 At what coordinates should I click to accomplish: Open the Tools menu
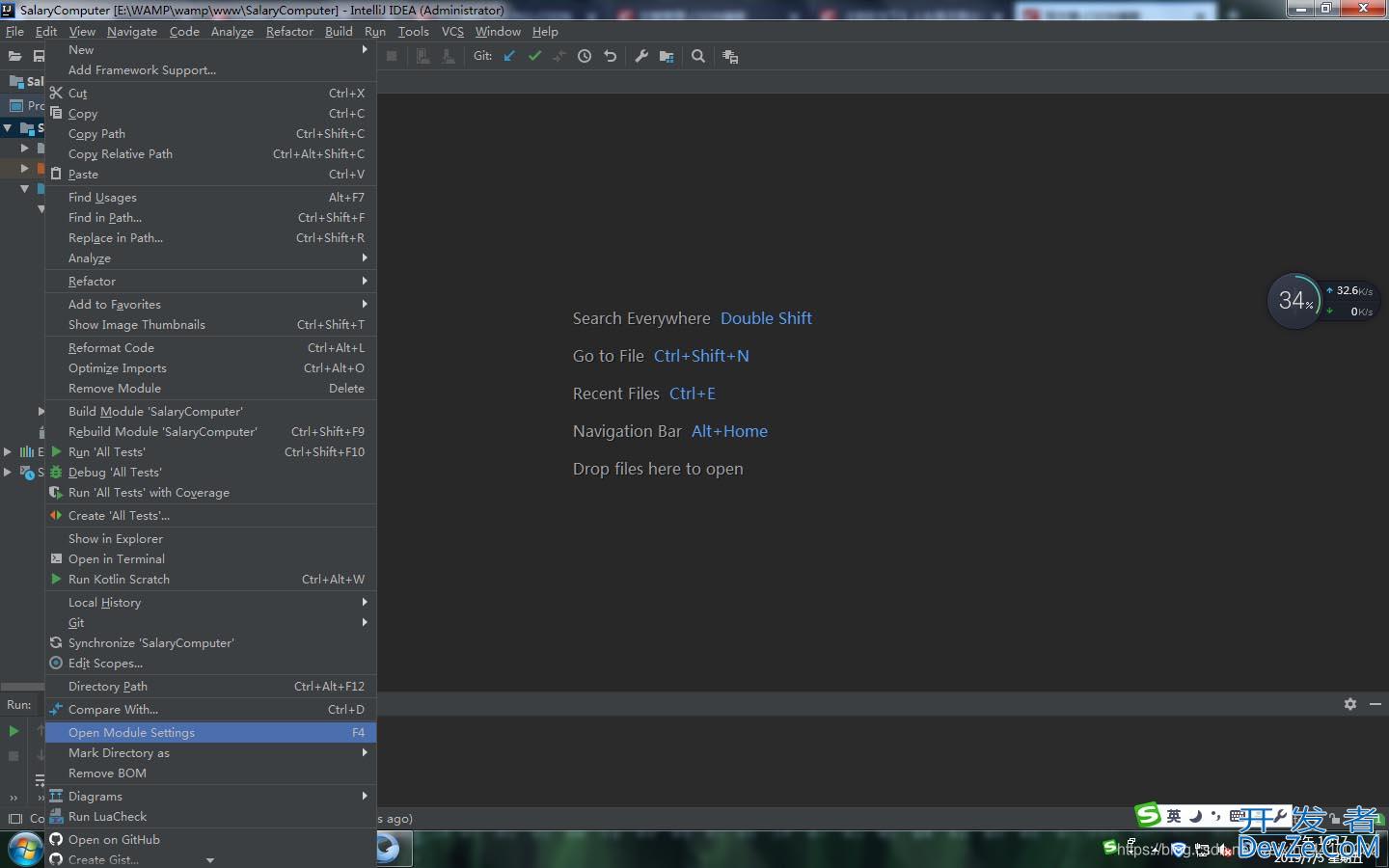414,31
